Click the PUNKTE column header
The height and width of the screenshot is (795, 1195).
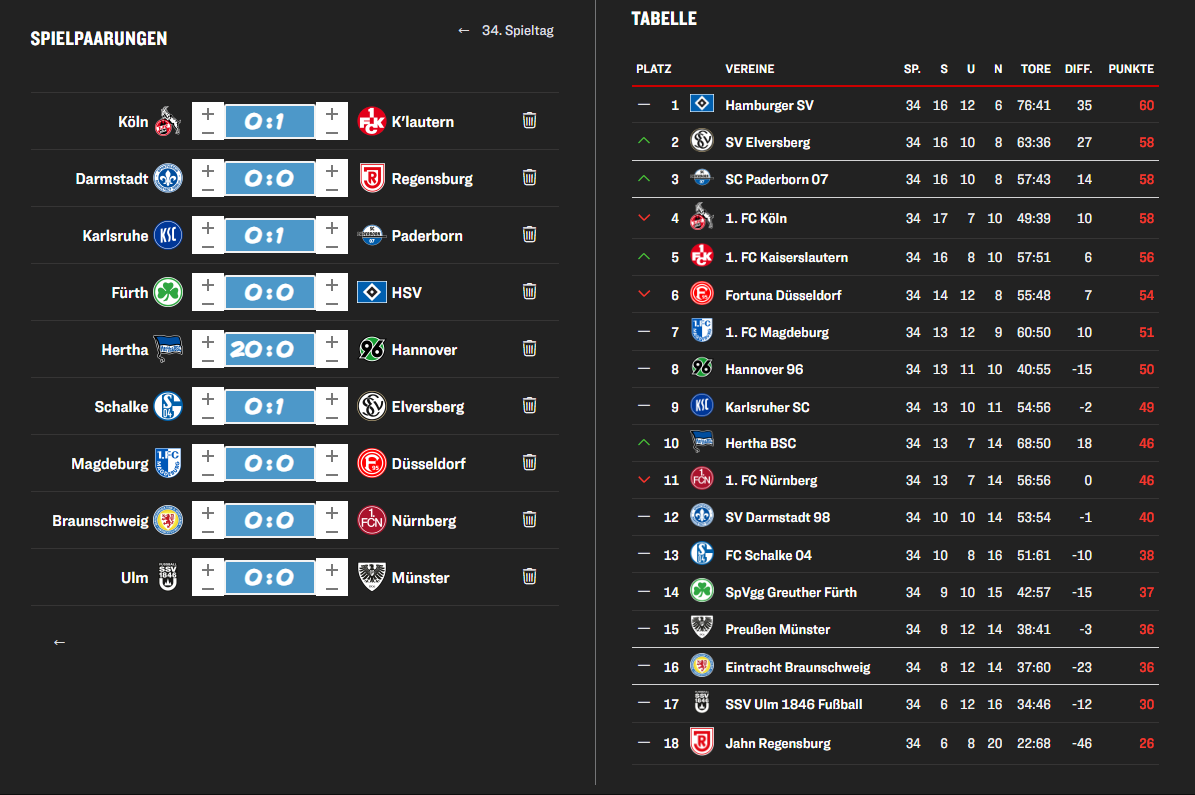pyautogui.click(x=1130, y=69)
